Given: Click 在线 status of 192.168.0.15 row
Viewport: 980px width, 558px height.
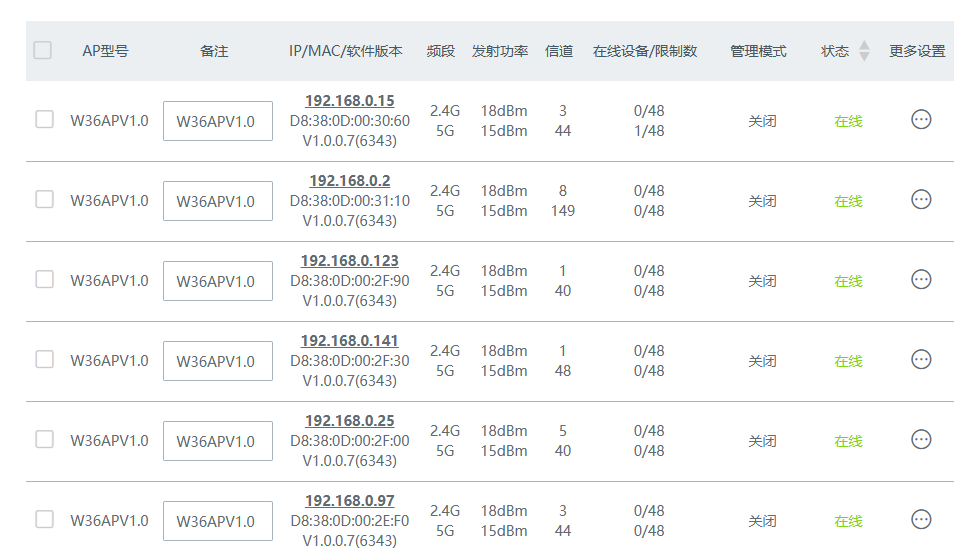Looking at the screenshot, I should [x=848, y=121].
